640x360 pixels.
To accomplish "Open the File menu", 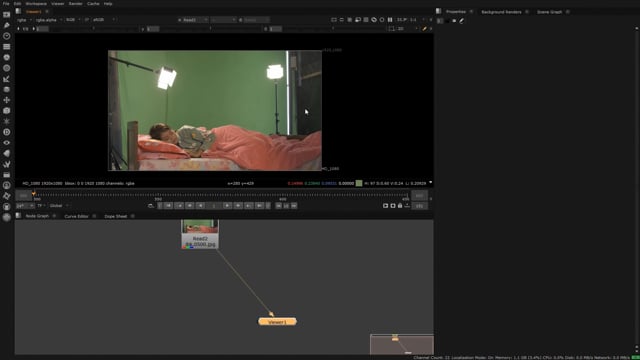I will click(x=6, y=4).
